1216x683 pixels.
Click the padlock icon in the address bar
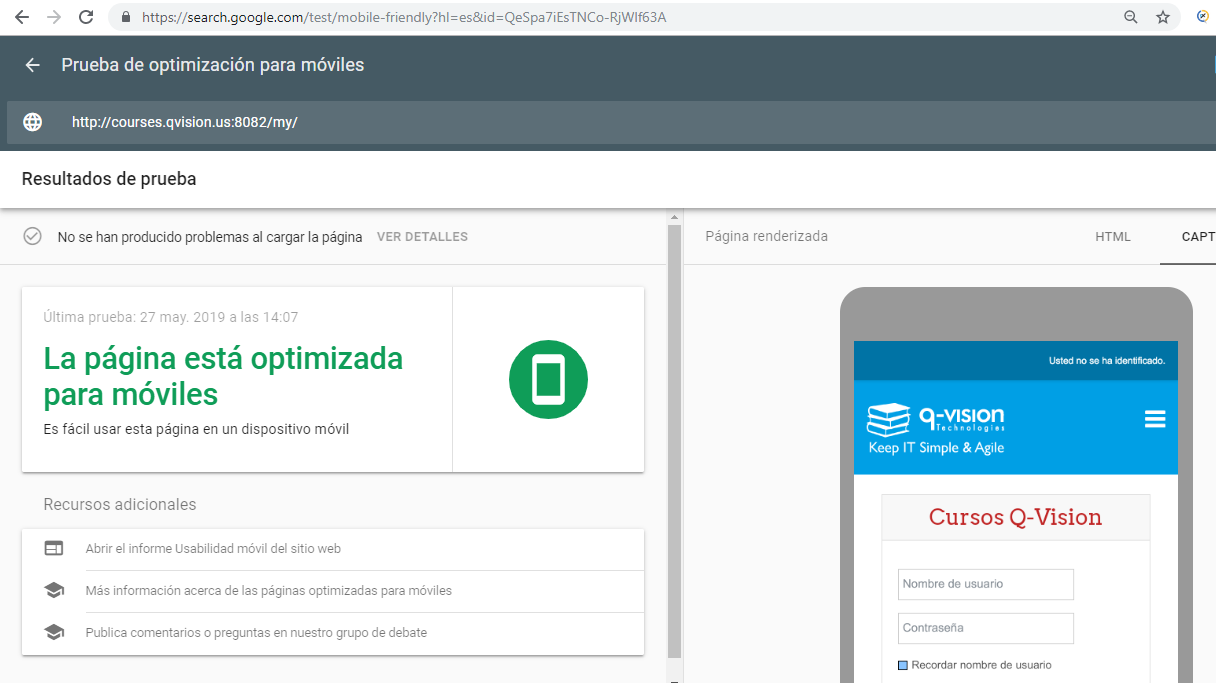(126, 17)
